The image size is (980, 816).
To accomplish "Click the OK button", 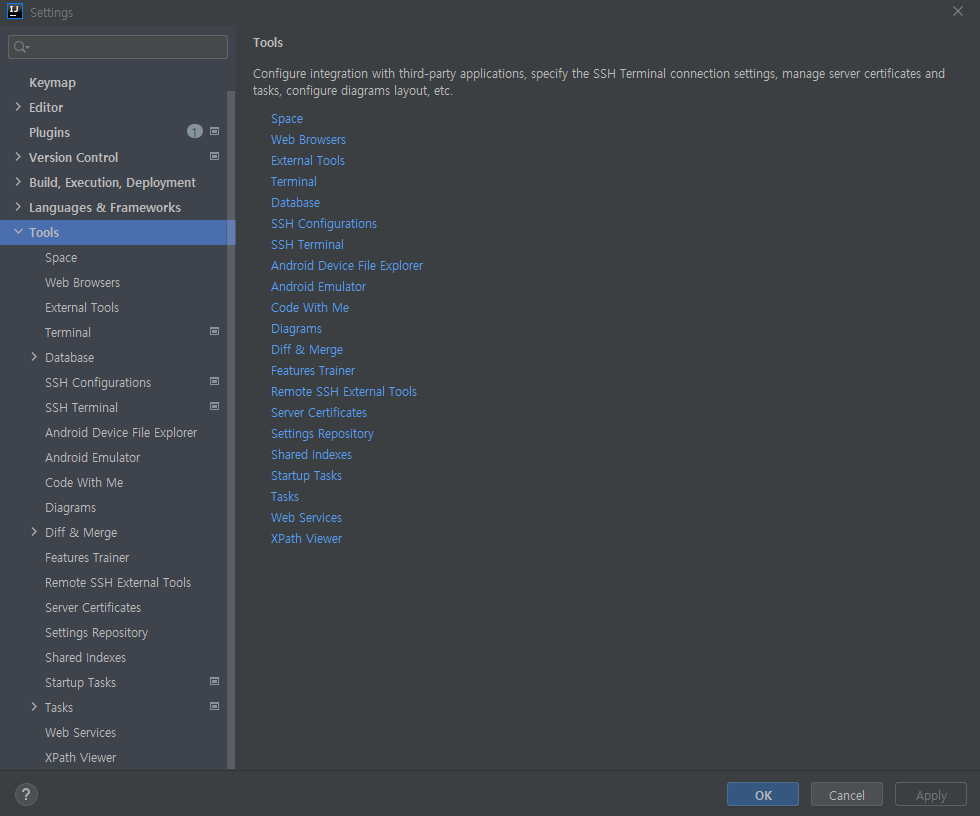I will 762,795.
